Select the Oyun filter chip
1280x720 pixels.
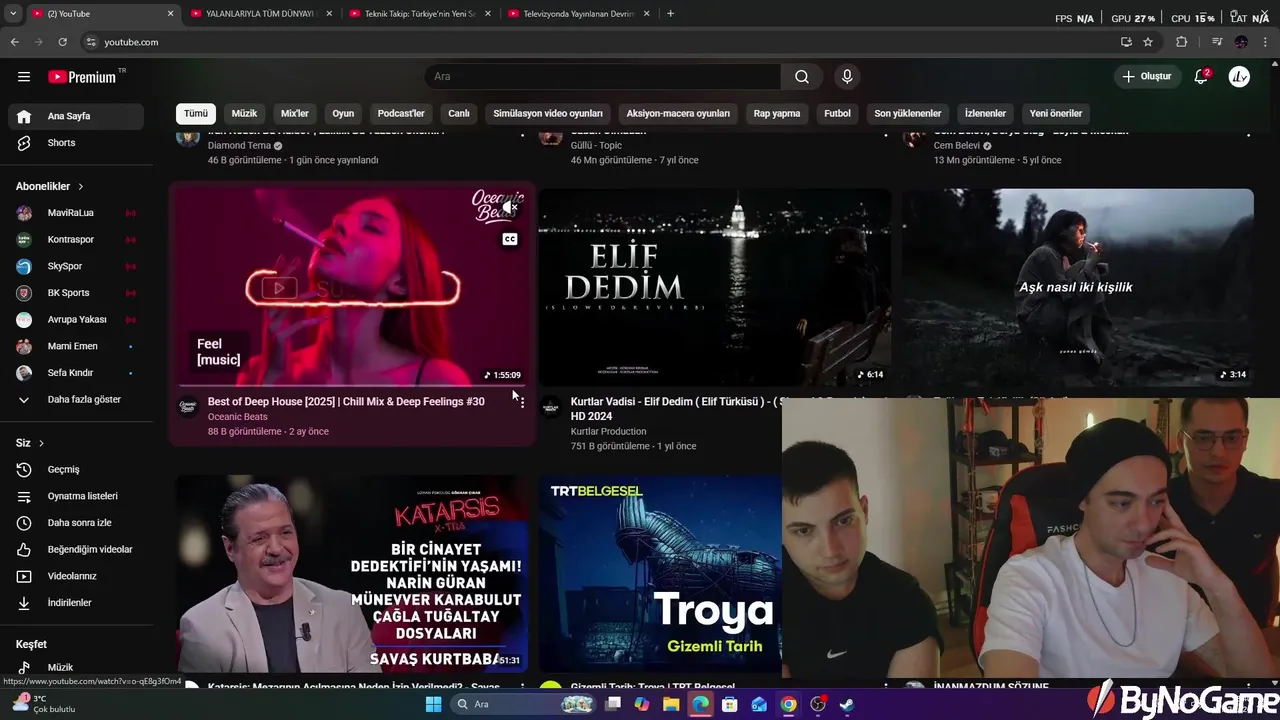pyautogui.click(x=343, y=113)
